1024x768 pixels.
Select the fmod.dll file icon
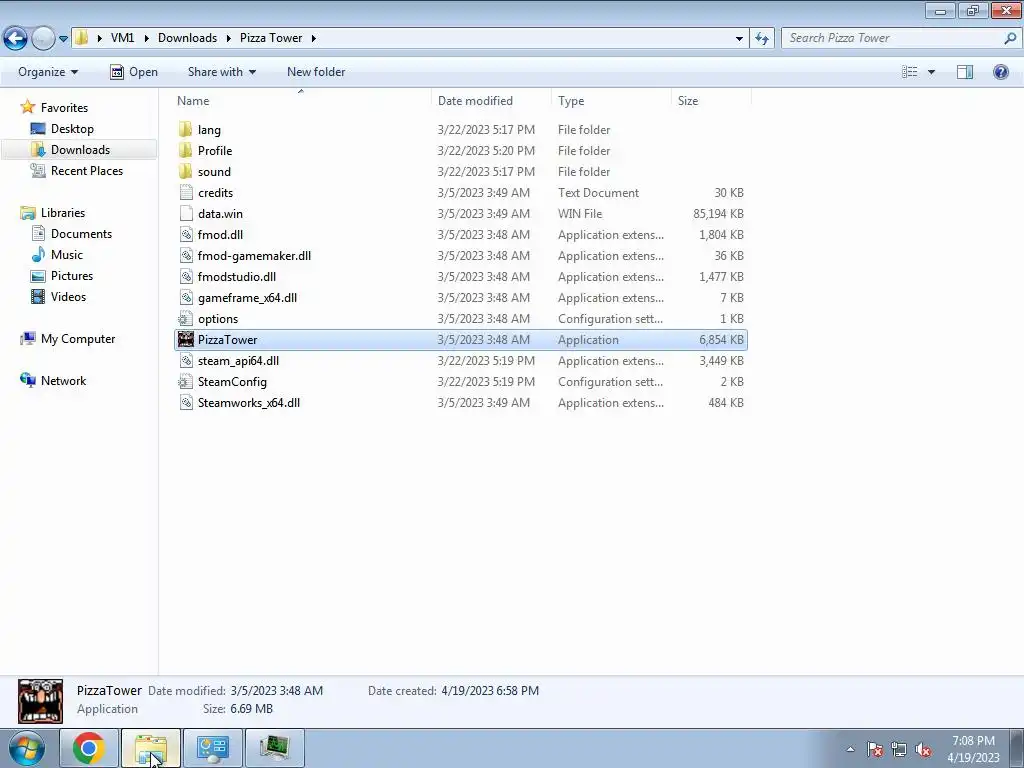tap(185, 234)
